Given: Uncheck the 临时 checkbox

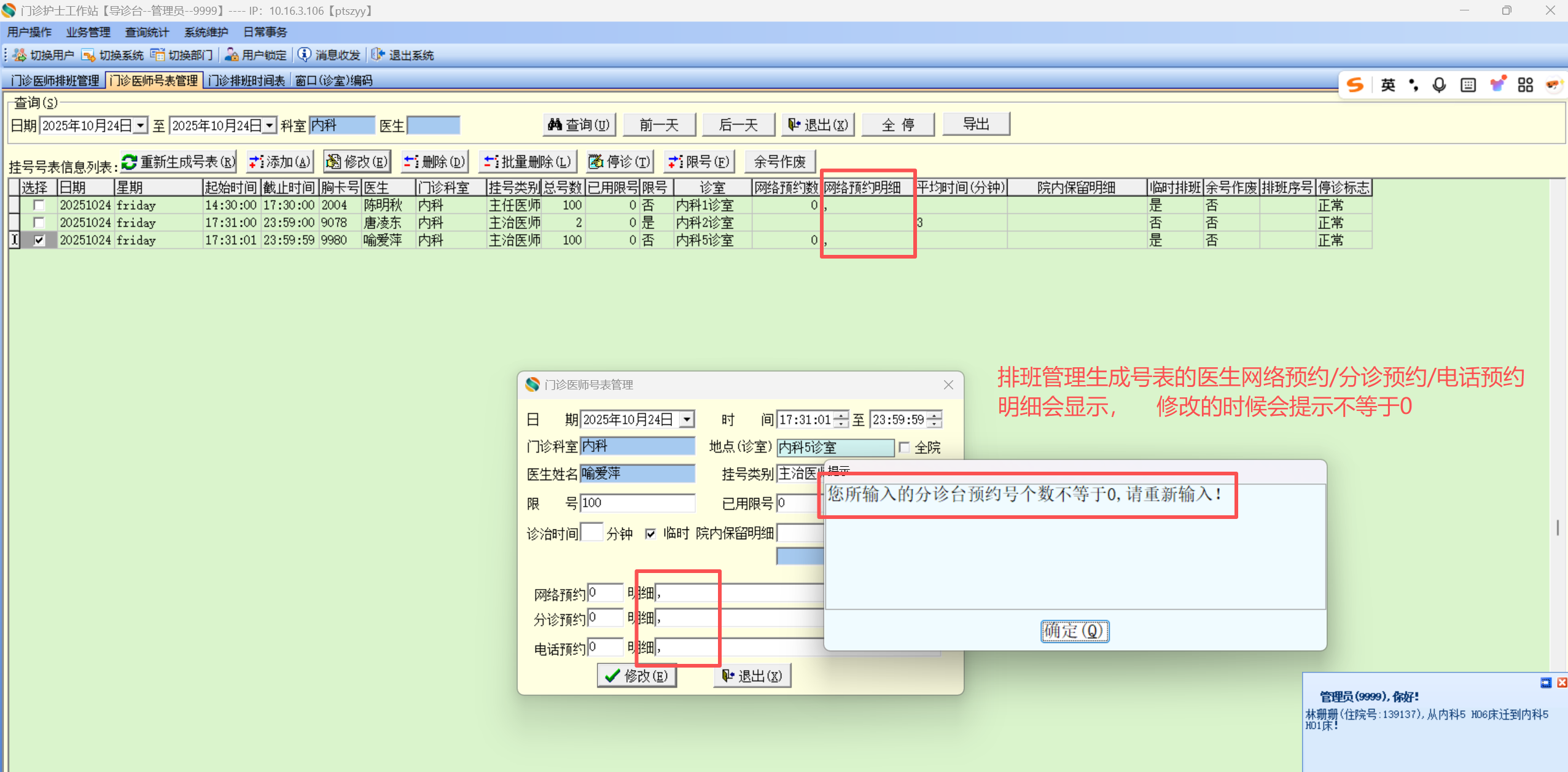Looking at the screenshot, I should click(x=650, y=534).
